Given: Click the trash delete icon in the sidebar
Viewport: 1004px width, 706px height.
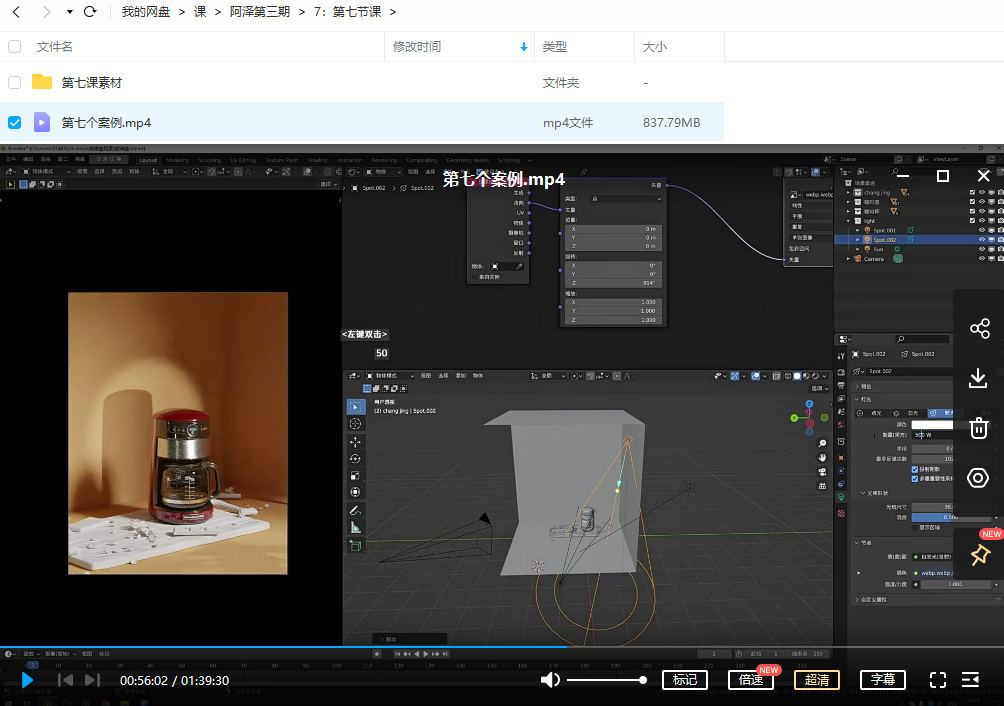Looking at the screenshot, I should 978,427.
